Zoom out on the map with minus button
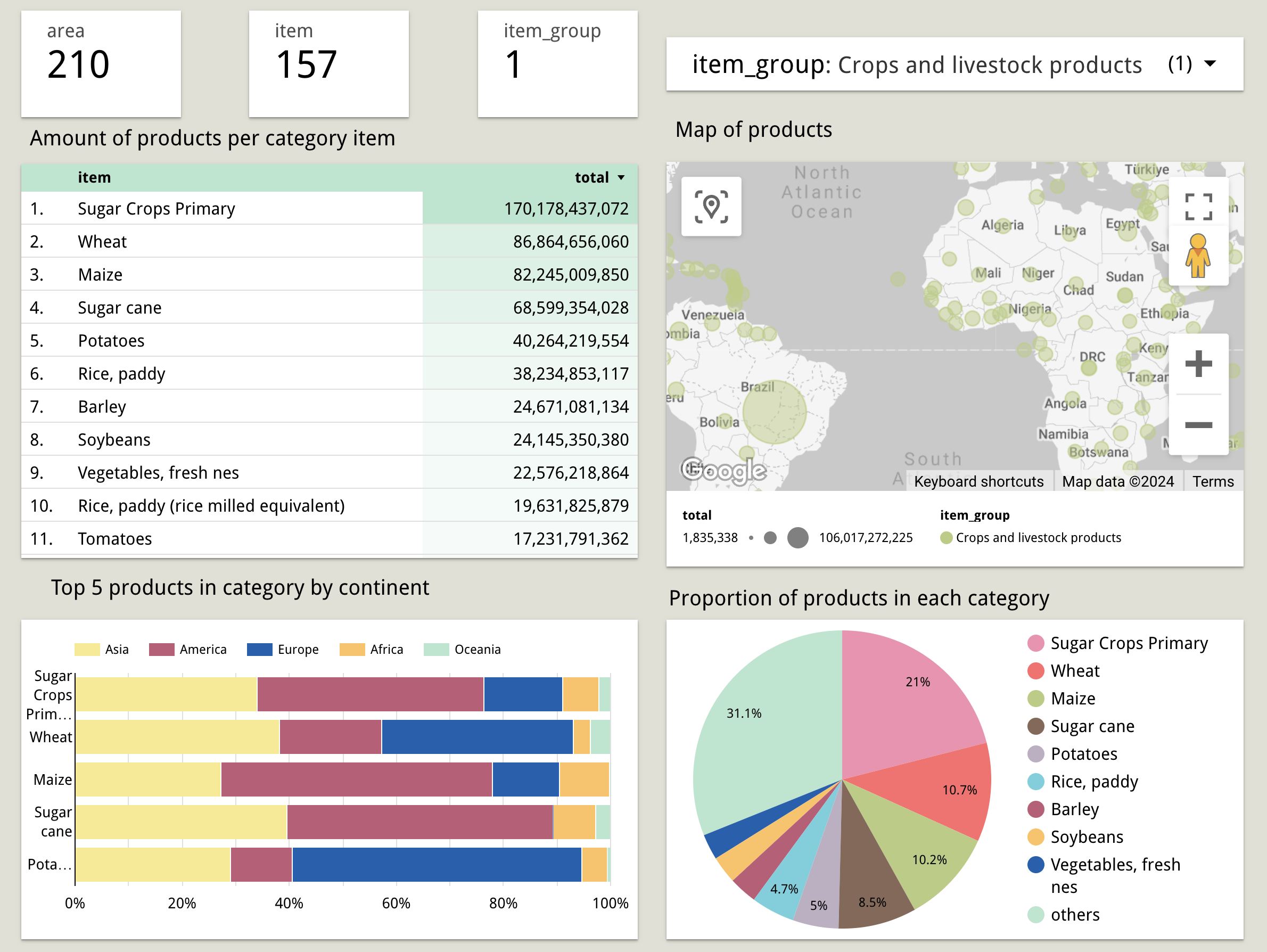 [1198, 424]
